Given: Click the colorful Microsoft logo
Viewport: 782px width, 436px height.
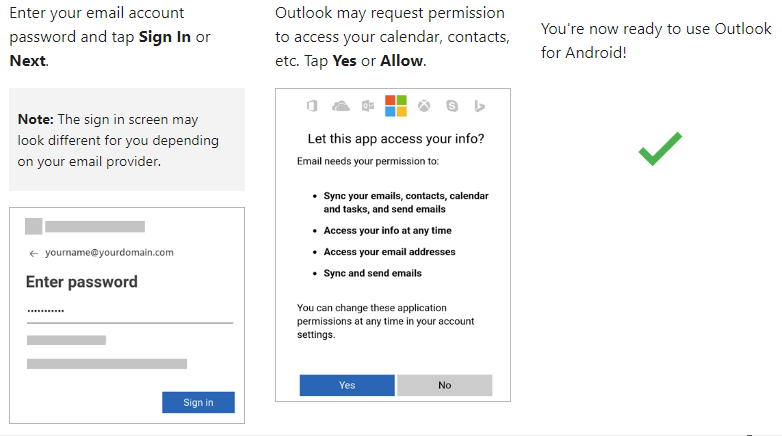Looking at the screenshot, I should [x=396, y=106].
